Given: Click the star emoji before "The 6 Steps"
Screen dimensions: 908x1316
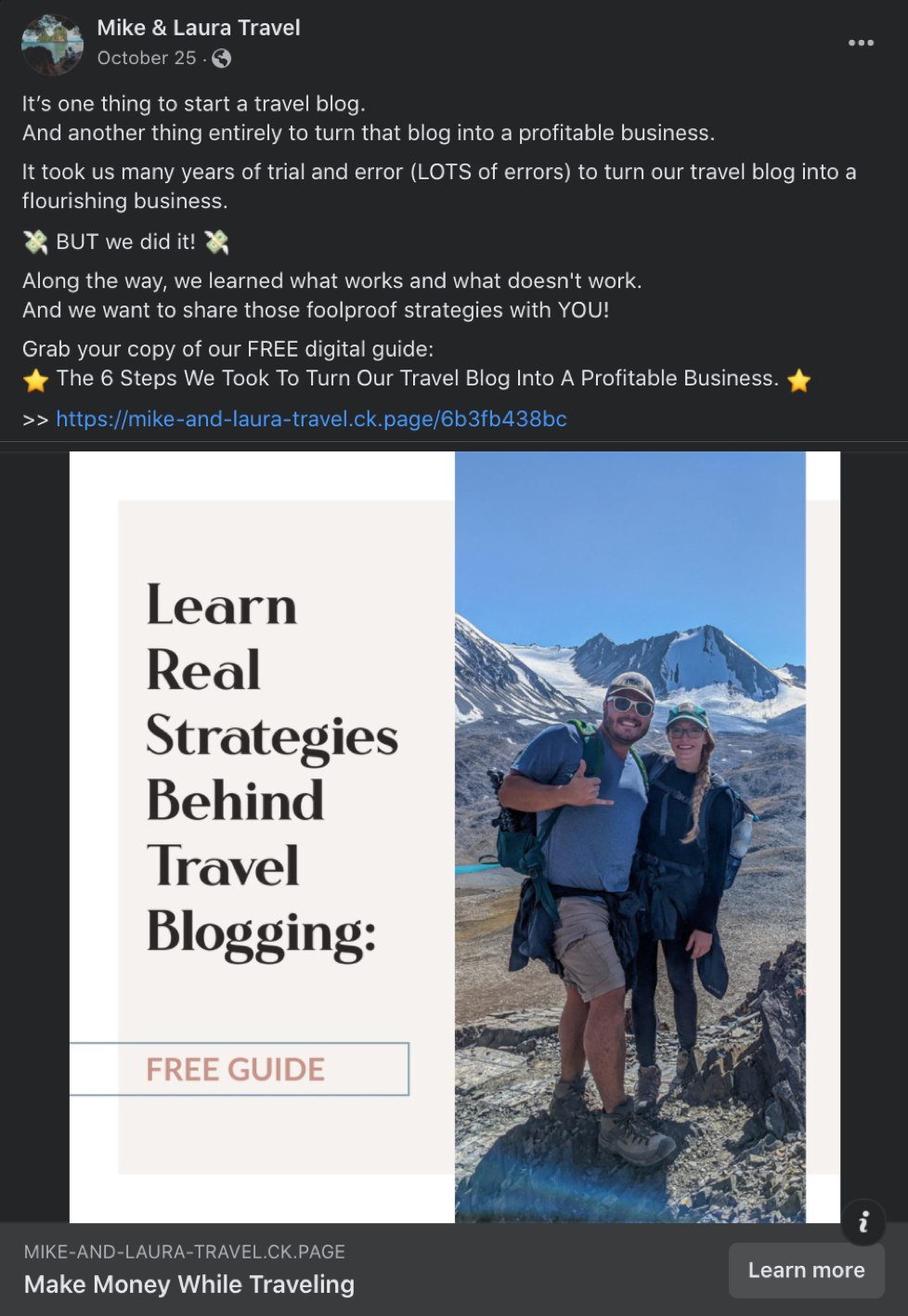Looking at the screenshot, I should click(x=35, y=380).
